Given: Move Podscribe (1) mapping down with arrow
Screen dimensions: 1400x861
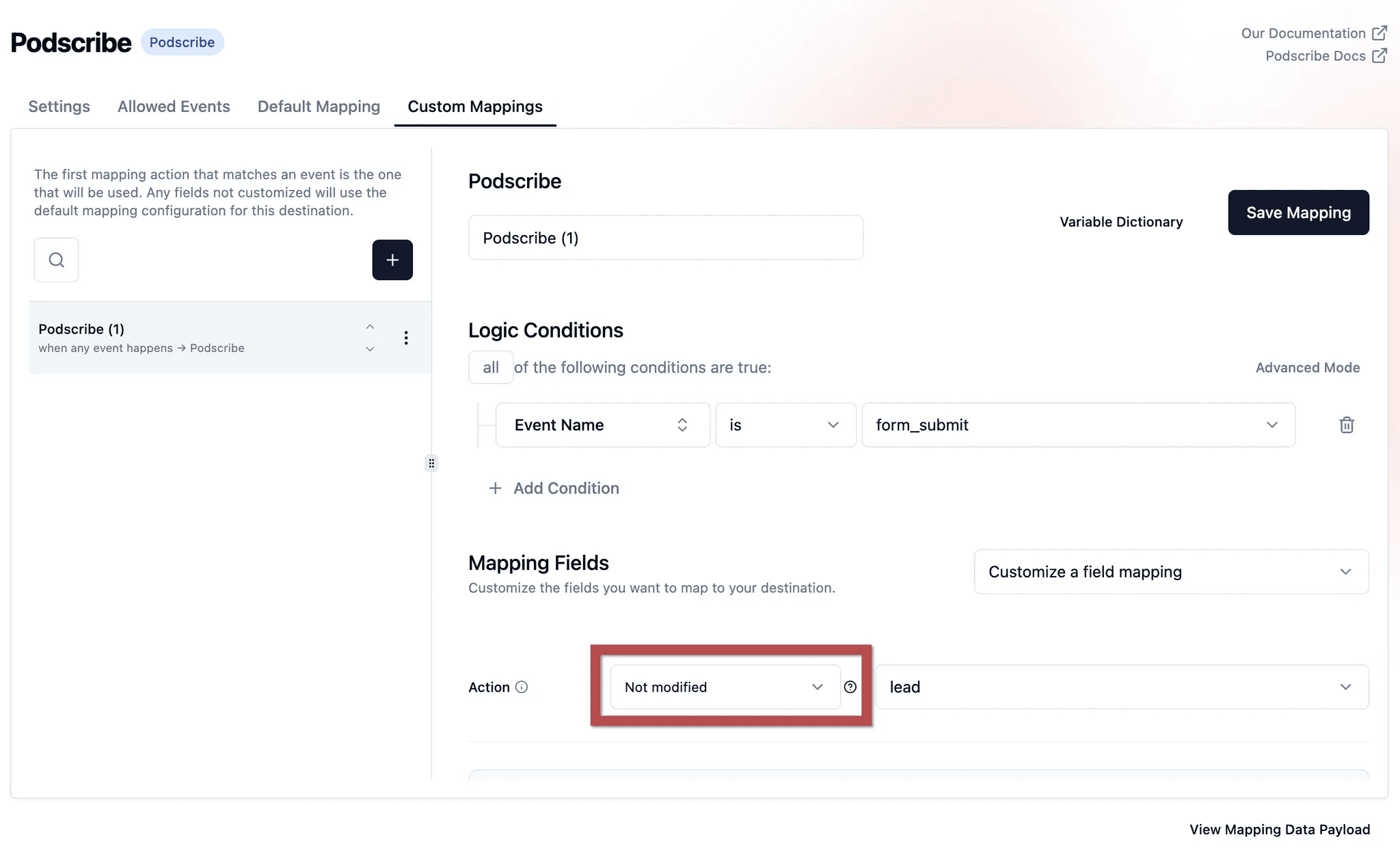Looking at the screenshot, I should tap(370, 349).
